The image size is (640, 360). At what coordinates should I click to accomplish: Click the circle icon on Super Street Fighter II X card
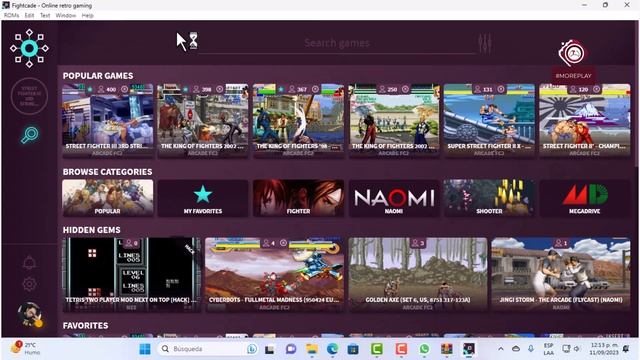click(501, 89)
